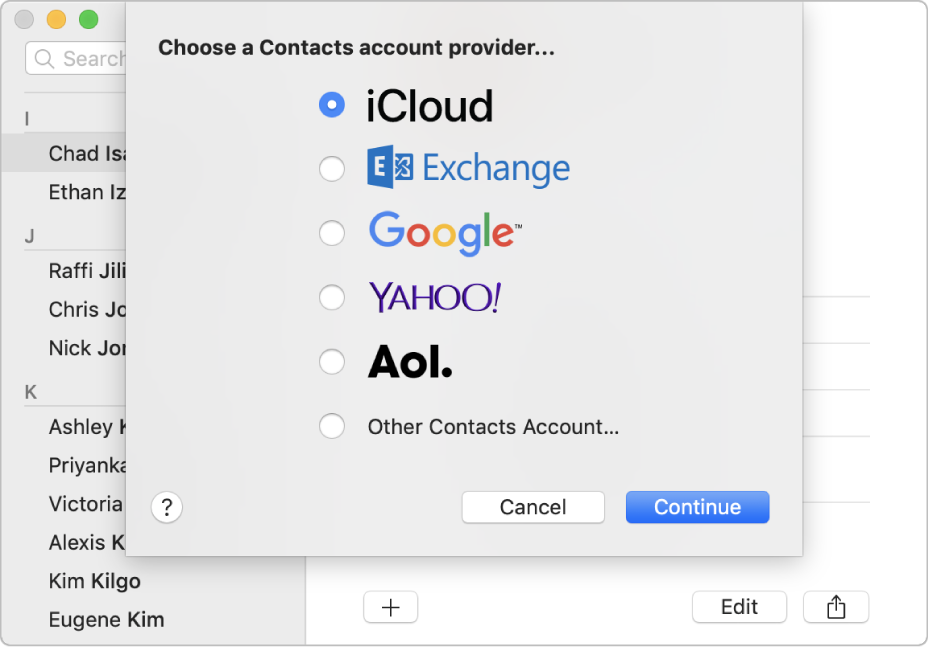Image resolution: width=934 pixels, height=649 pixels.
Task: Select the Yahoo account radio button
Action: tap(332, 297)
